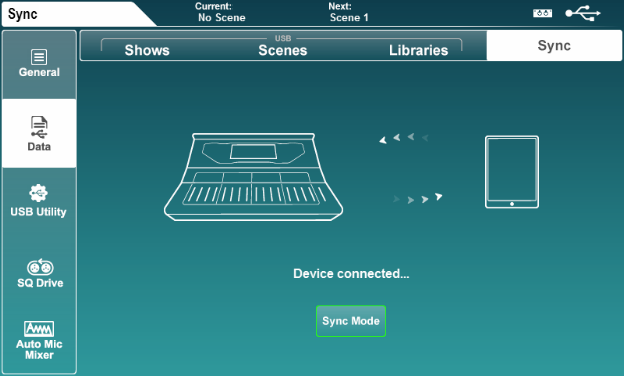Select the Sync tab

click(554, 46)
